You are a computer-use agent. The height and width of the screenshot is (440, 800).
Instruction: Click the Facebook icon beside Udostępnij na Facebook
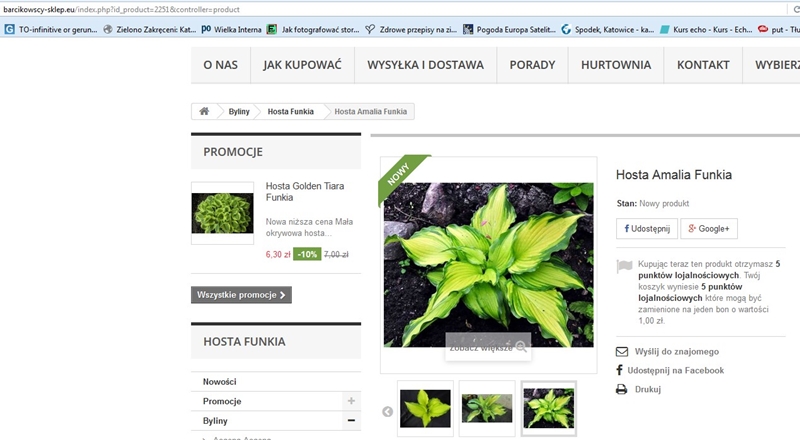621,371
